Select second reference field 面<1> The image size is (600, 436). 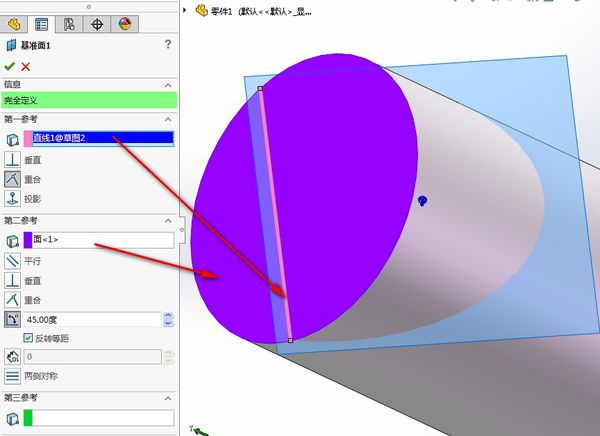pos(103,240)
